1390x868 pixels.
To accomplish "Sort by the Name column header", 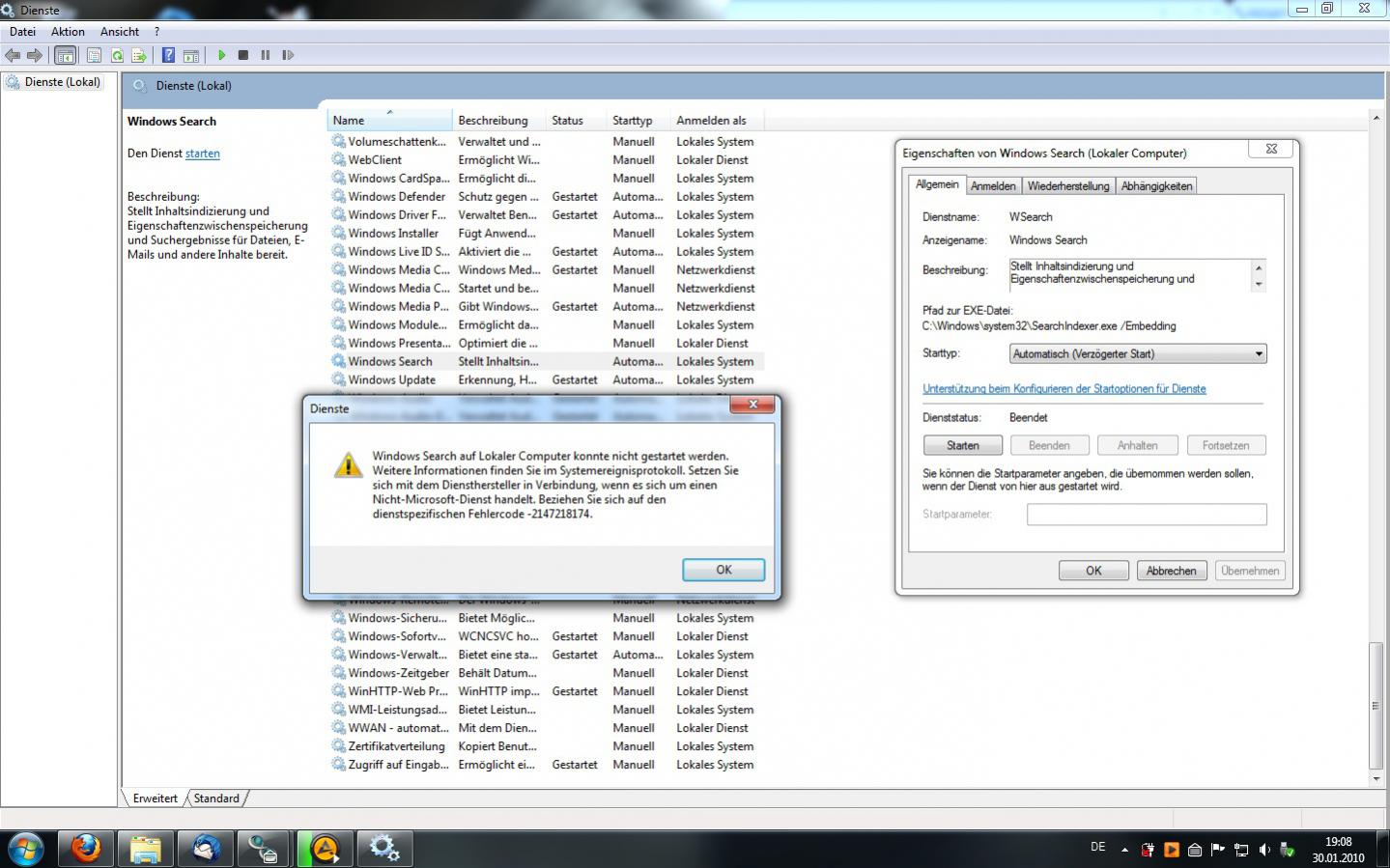I will [389, 121].
